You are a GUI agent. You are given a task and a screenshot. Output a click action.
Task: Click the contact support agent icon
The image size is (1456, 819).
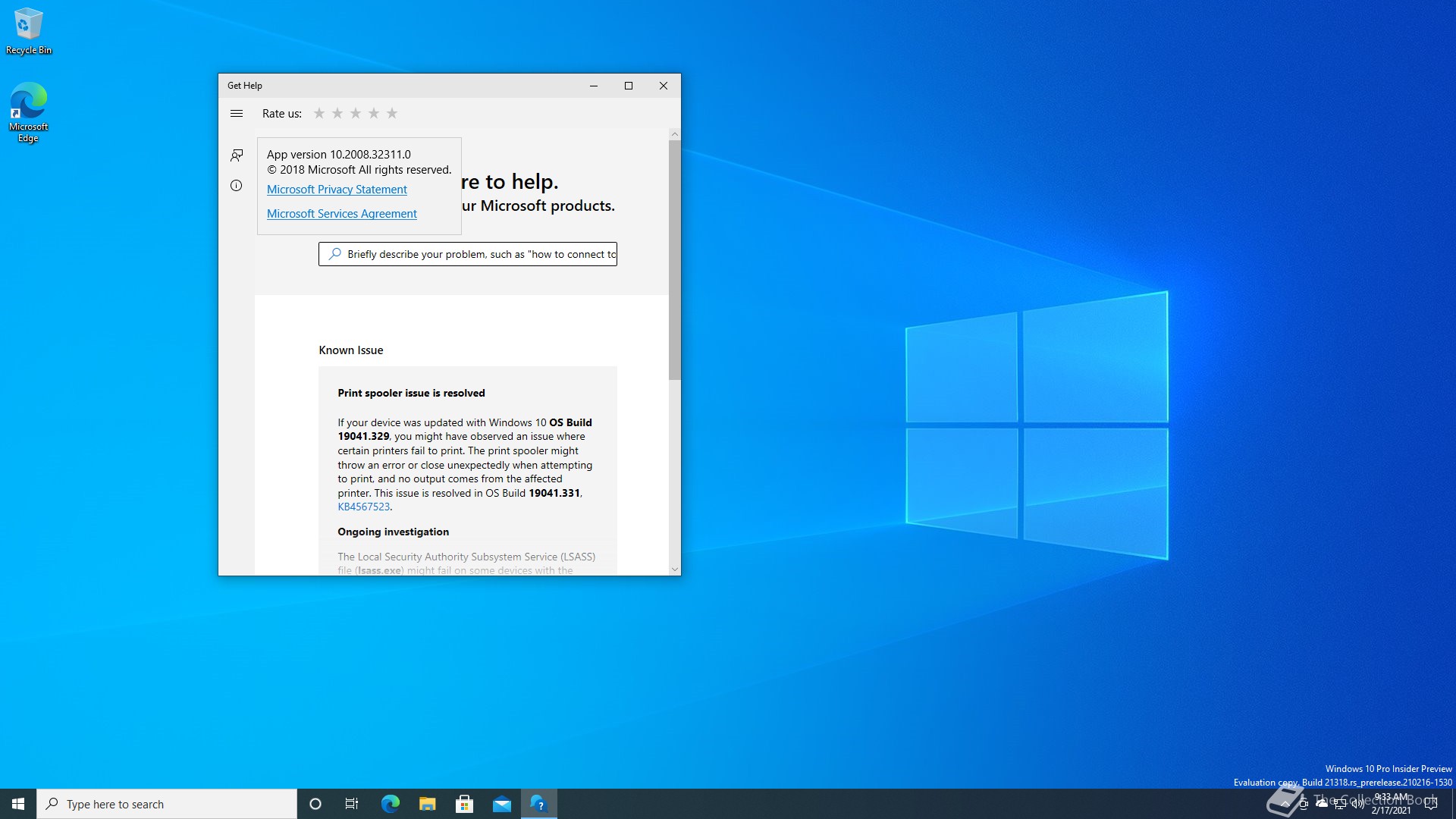[237, 155]
